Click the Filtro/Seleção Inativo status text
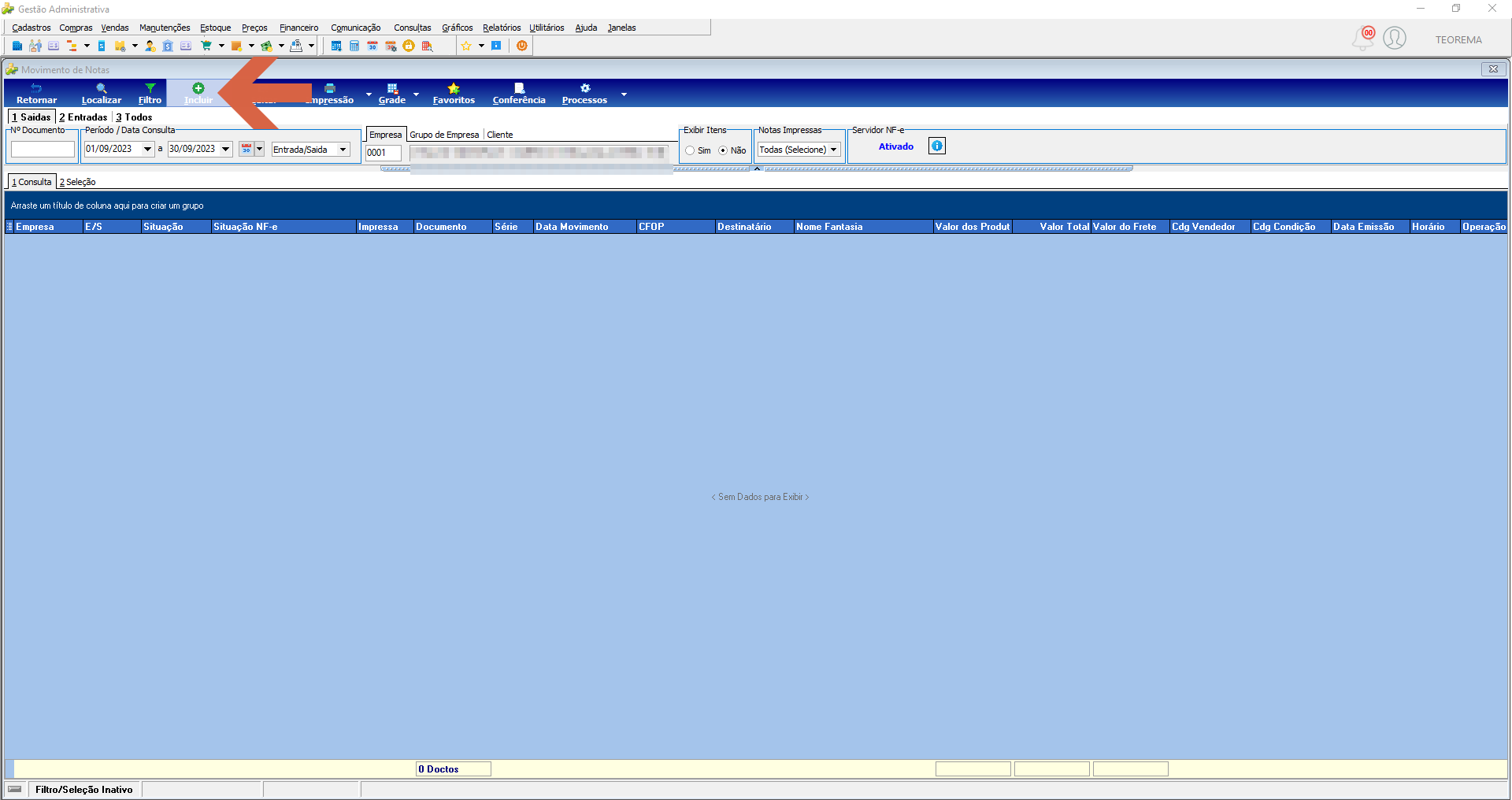1512x800 pixels. point(83,790)
